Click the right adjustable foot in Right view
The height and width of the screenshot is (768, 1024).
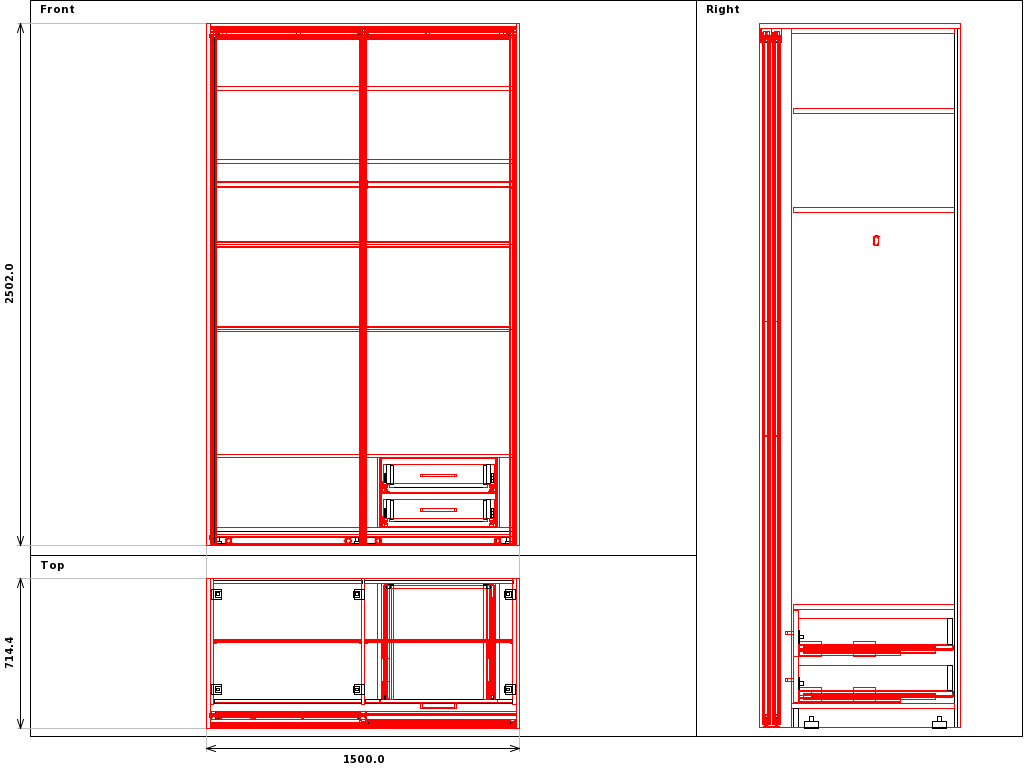(x=939, y=723)
